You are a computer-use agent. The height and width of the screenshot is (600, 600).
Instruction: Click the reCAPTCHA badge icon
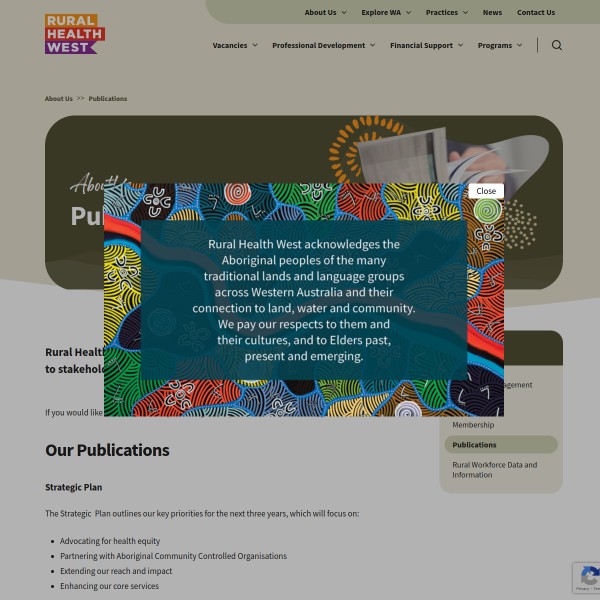[x=590, y=576]
